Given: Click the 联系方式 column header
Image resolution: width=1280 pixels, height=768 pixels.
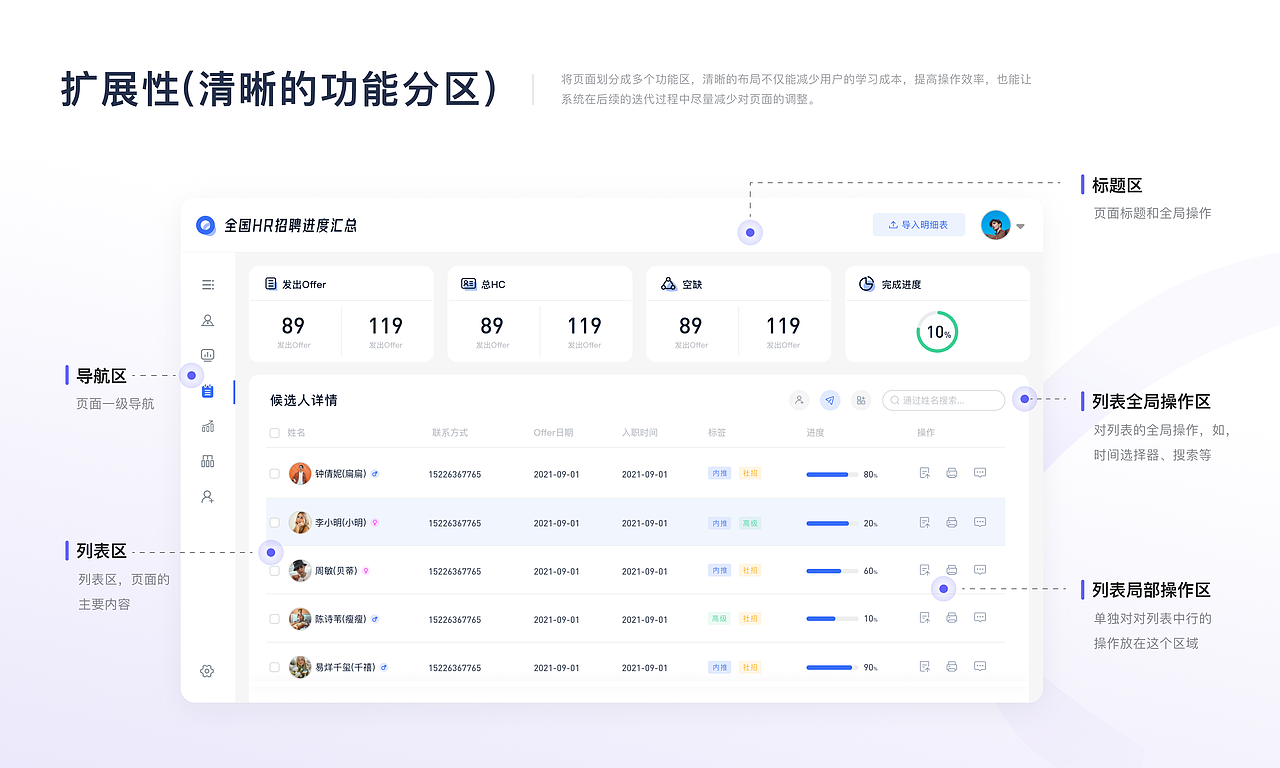Looking at the screenshot, I should 450,433.
